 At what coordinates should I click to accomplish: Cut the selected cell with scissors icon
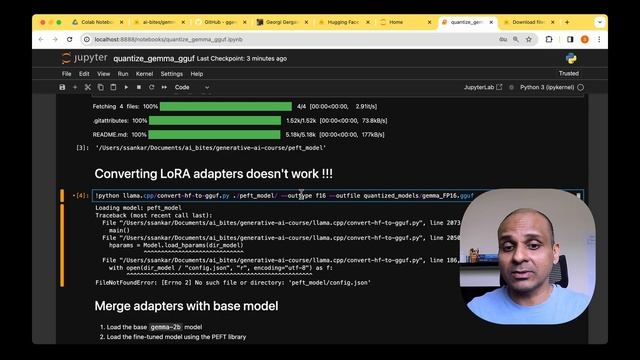click(87, 87)
